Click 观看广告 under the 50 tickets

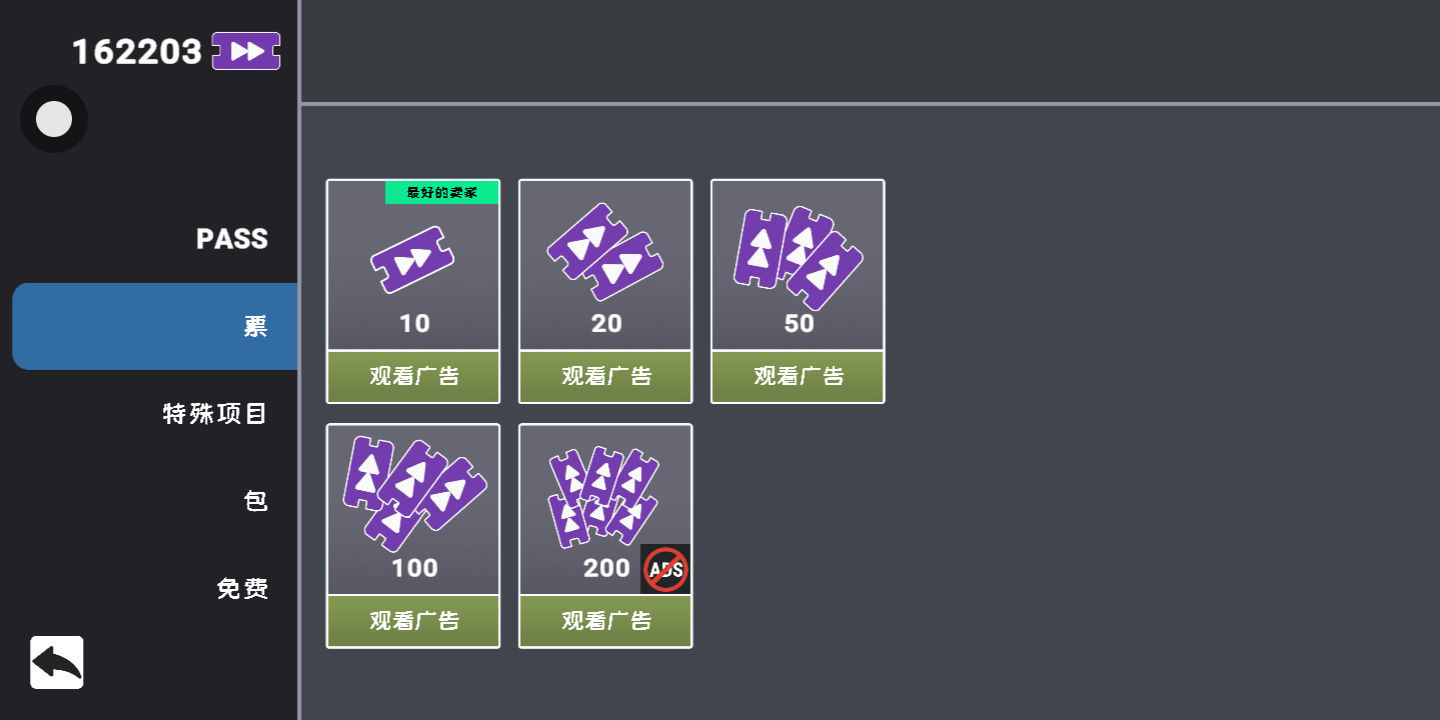click(798, 377)
